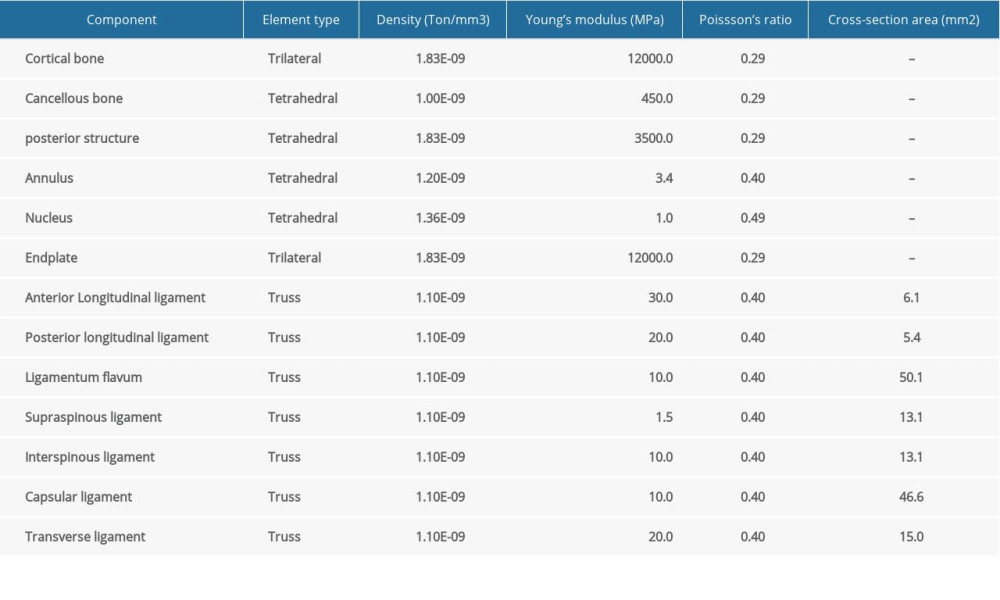Viewport: 1000px width, 600px height.
Task: Click the Component column header
Action: [121, 20]
